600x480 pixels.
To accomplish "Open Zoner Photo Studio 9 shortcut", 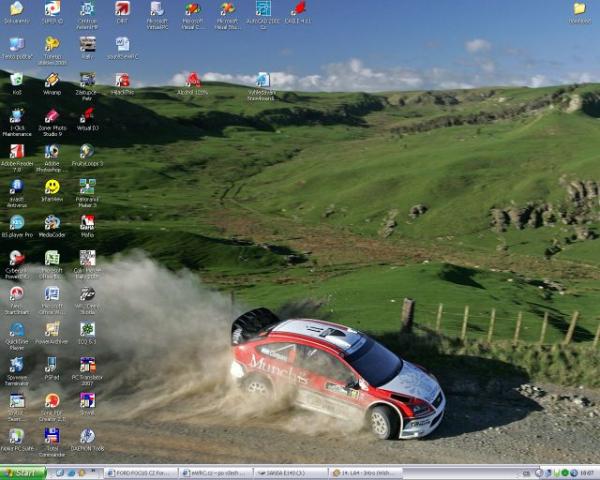I will coord(52,116).
